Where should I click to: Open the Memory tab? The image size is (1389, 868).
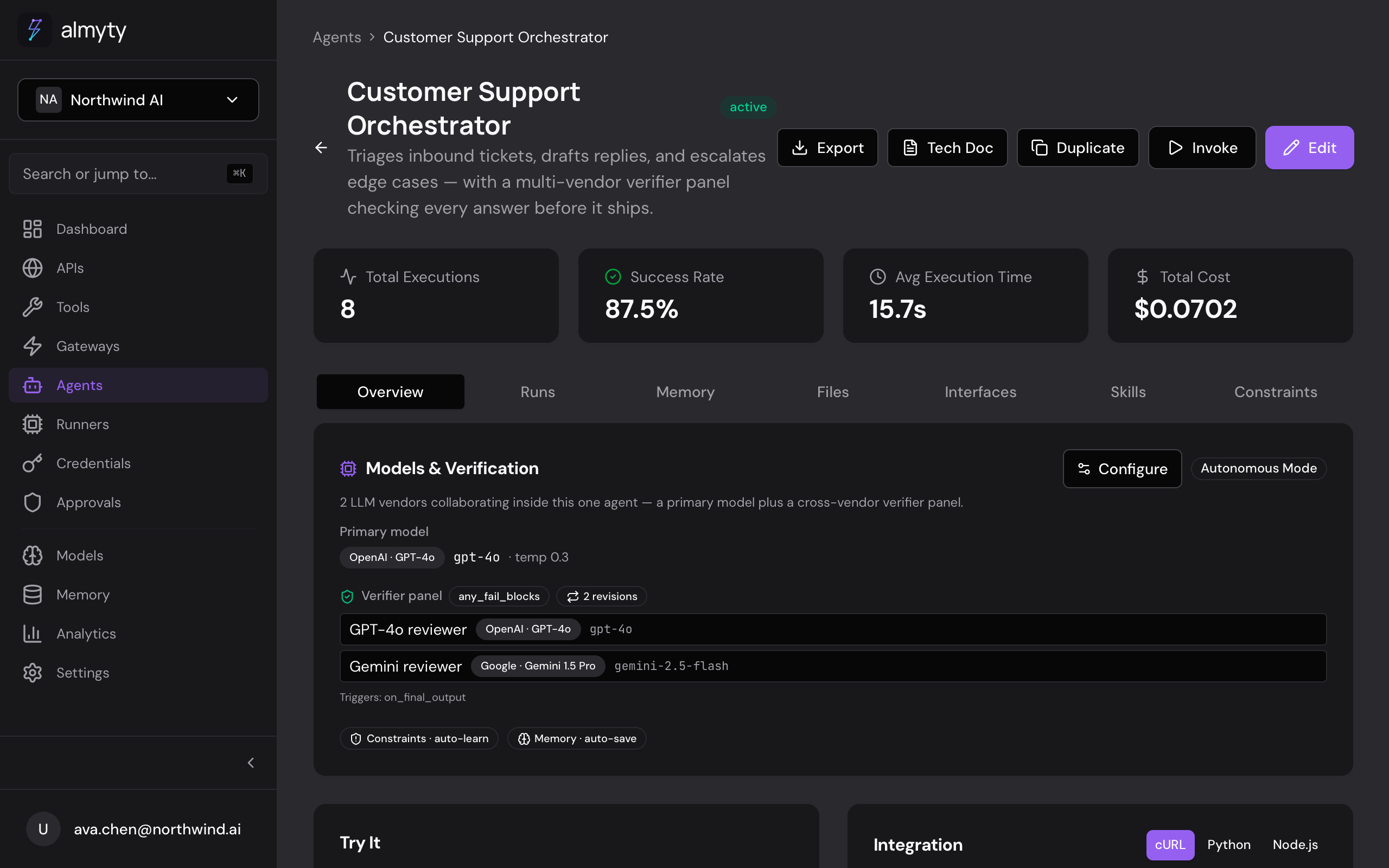coord(685,392)
